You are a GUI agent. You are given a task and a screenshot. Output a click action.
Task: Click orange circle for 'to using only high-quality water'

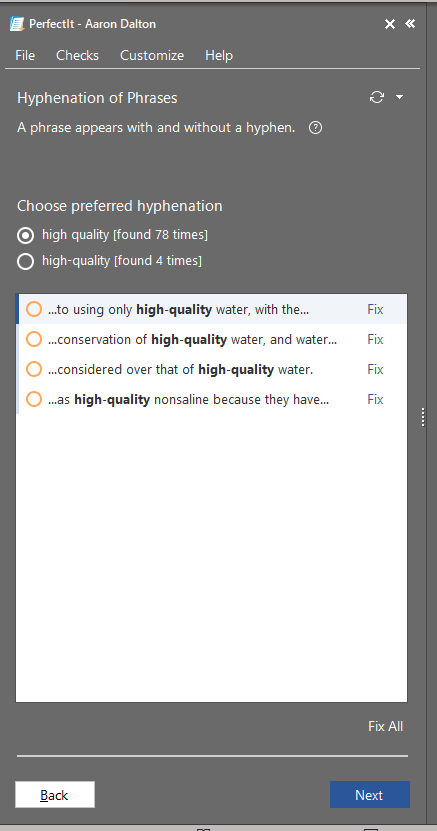pyautogui.click(x=34, y=309)
